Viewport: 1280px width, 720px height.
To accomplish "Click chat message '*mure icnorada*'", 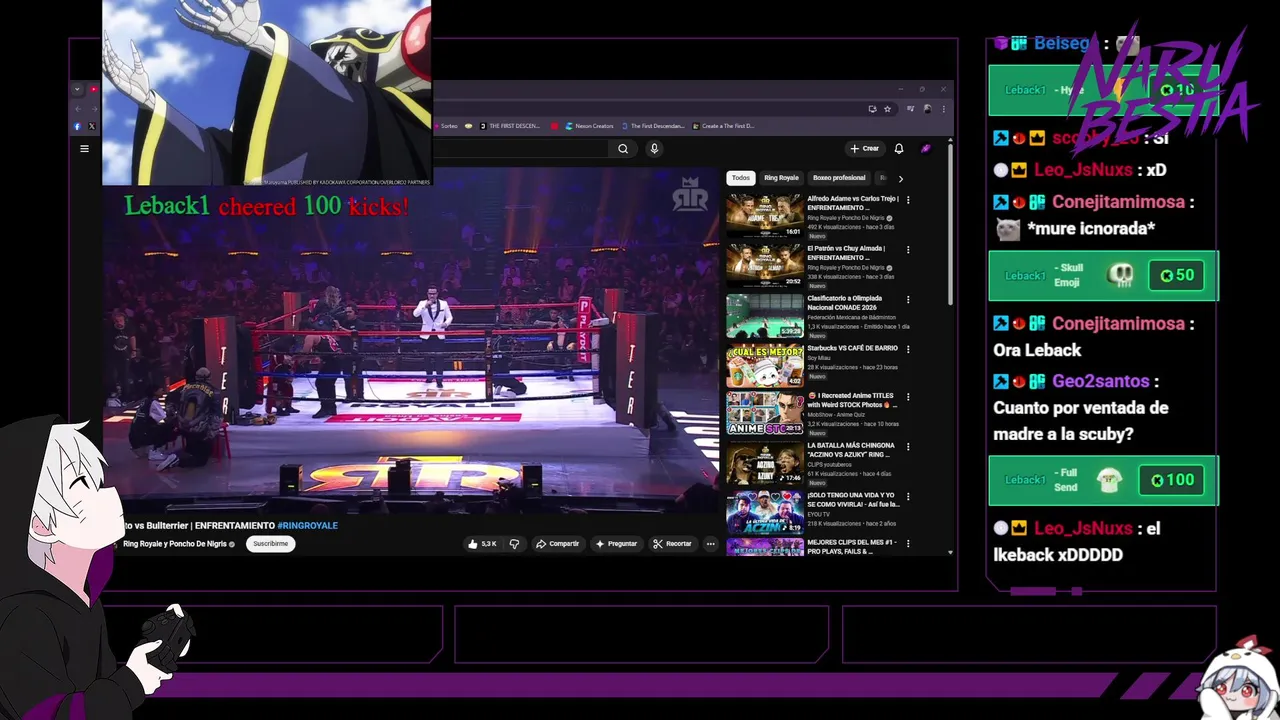I will pyautogui.click(x=1091, y=229).
